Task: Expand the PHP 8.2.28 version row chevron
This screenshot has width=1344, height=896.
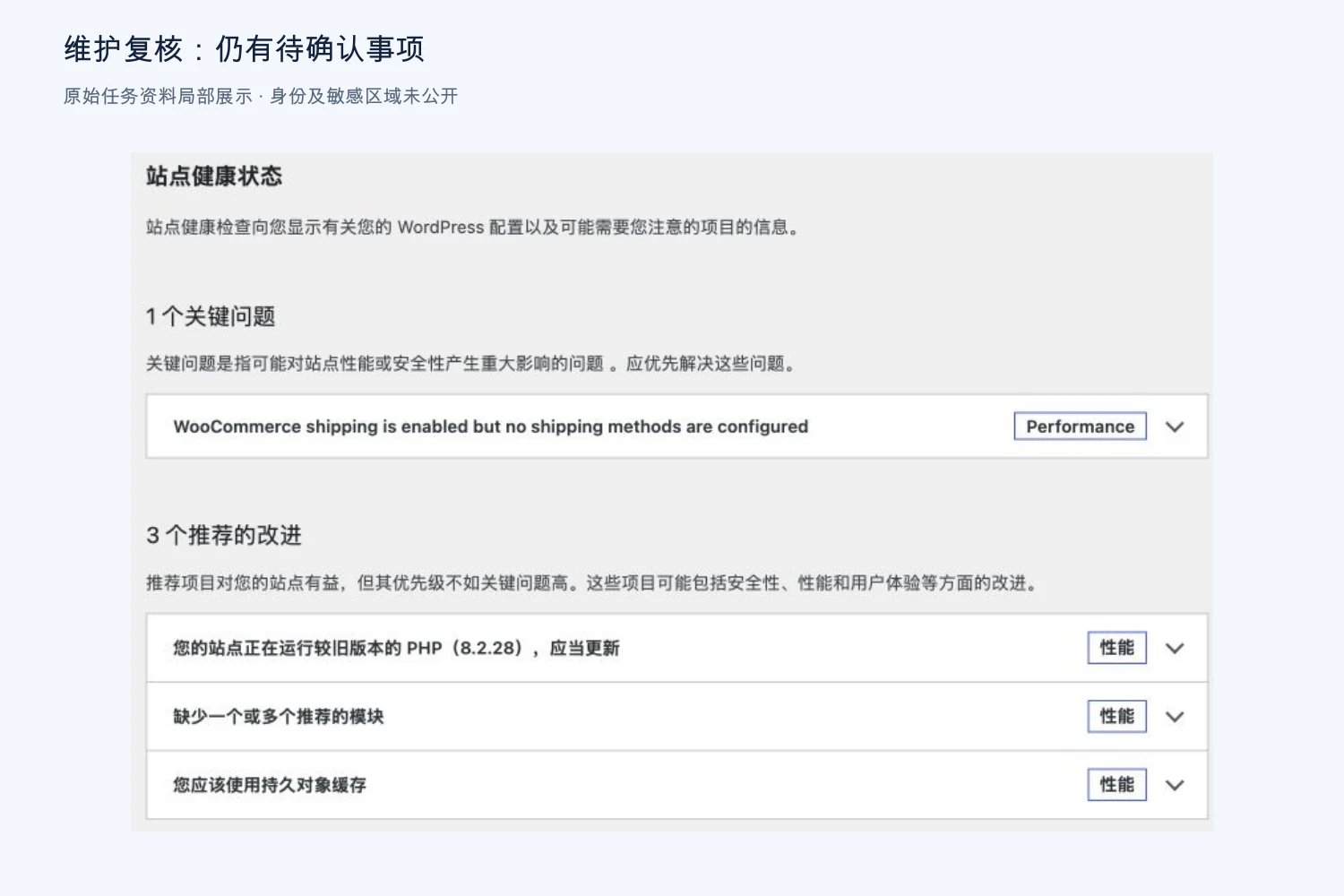Action: 1175,649
